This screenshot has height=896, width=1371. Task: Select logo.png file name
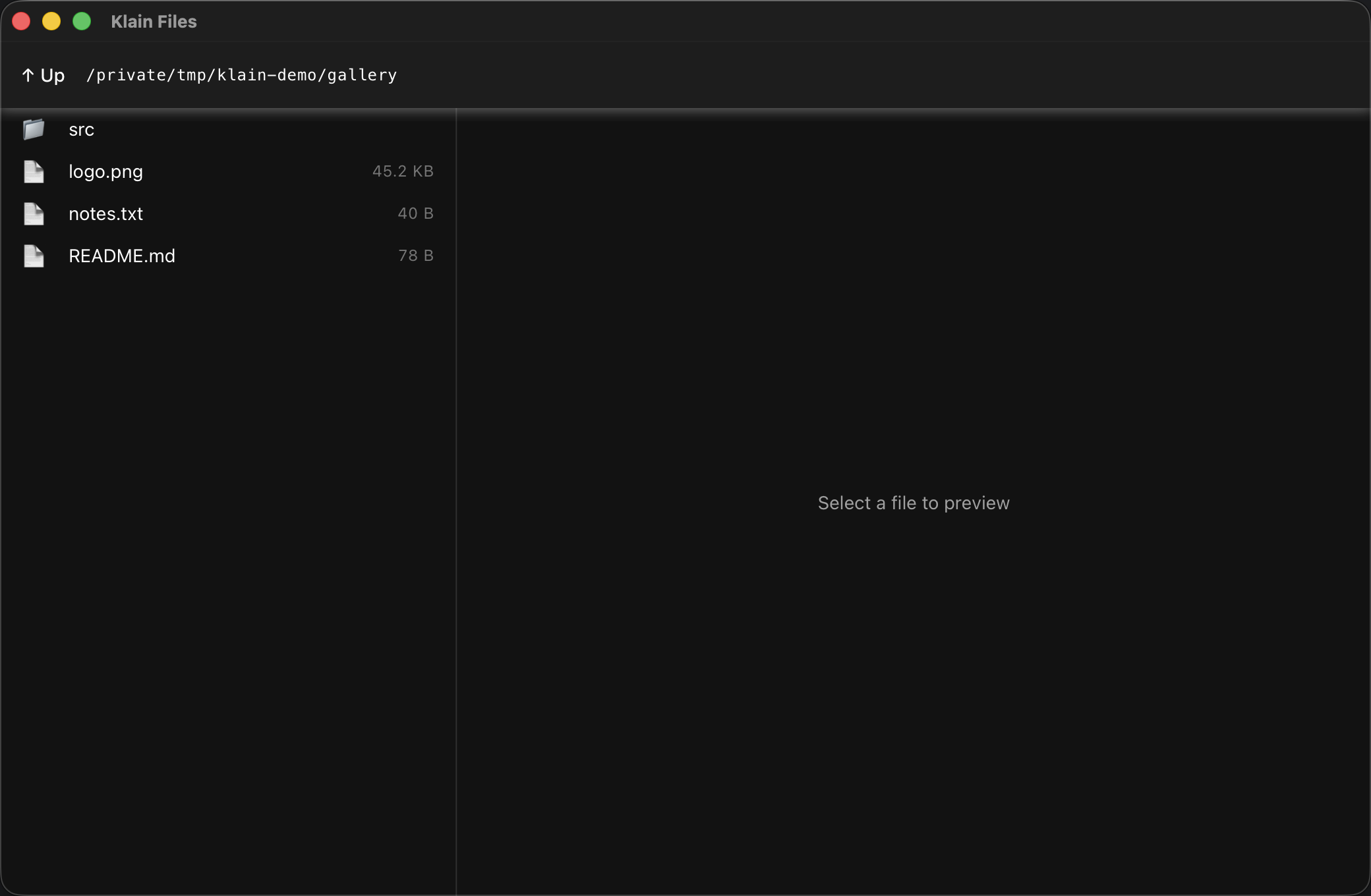[106, 172]
